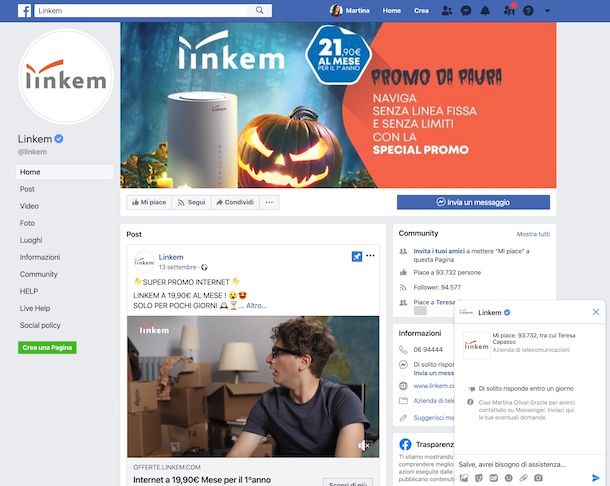610x486 pixels.
Task: Open Post section in sidebar
Action: pos(27,189)
